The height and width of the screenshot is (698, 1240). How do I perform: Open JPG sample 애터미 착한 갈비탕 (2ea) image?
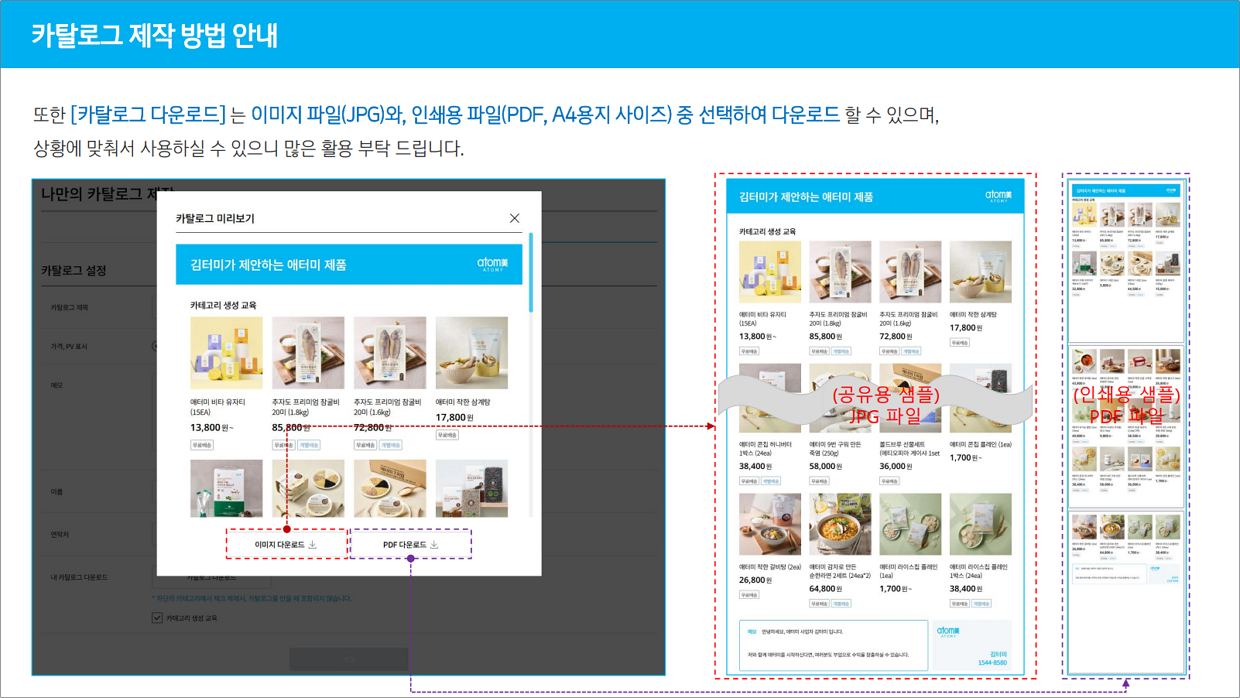(x=770, y=524)
